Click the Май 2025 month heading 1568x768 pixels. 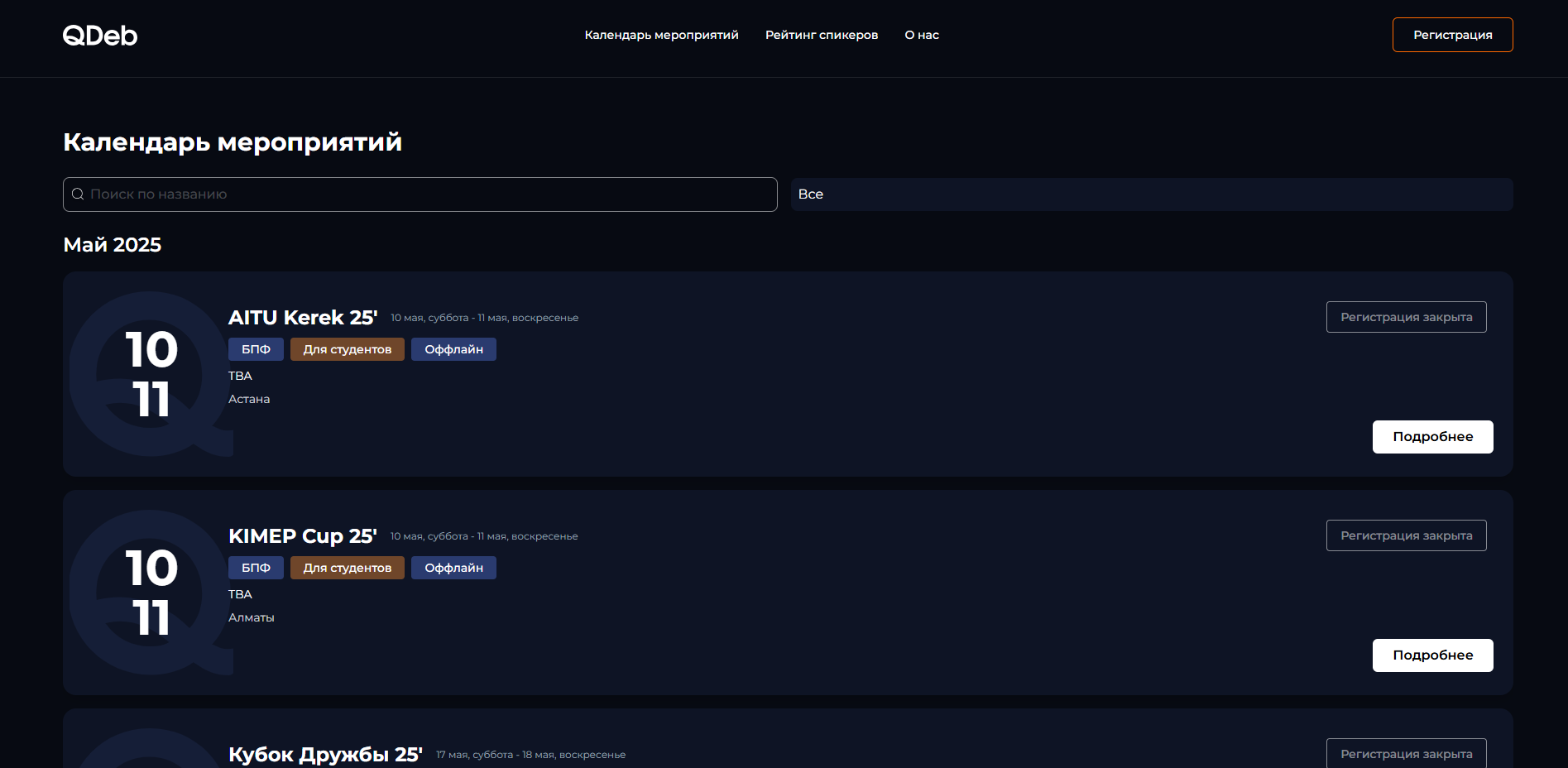tap(113, 245)
